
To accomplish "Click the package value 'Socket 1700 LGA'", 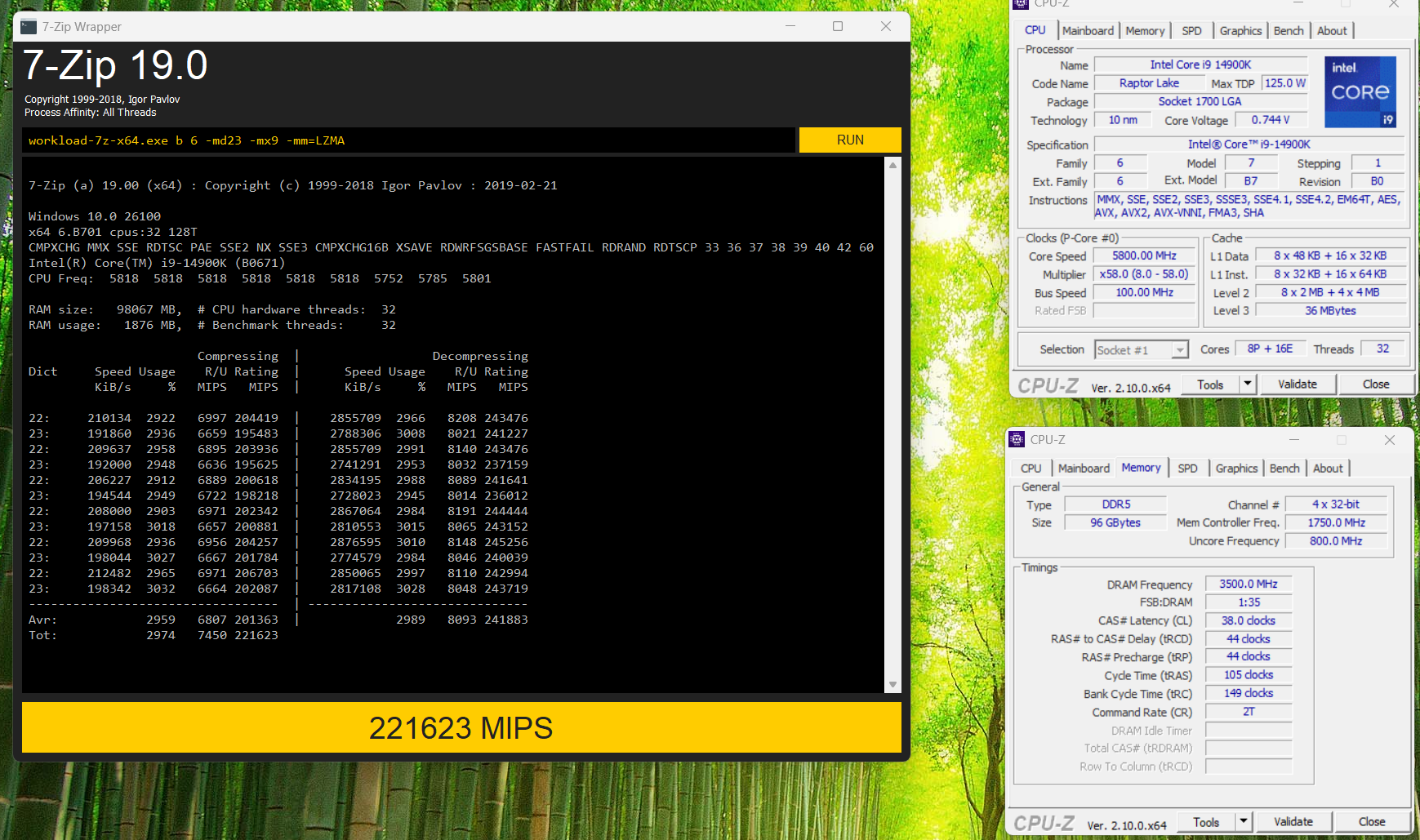I will click(1200, 101).
